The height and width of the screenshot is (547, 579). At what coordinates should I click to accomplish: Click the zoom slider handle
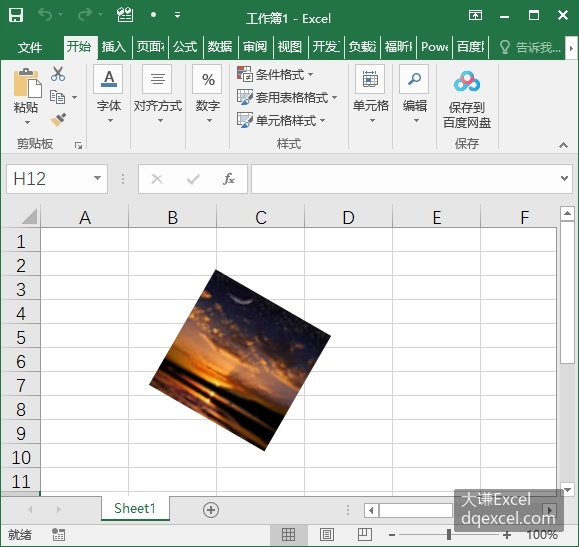click(x=449, y=534)
